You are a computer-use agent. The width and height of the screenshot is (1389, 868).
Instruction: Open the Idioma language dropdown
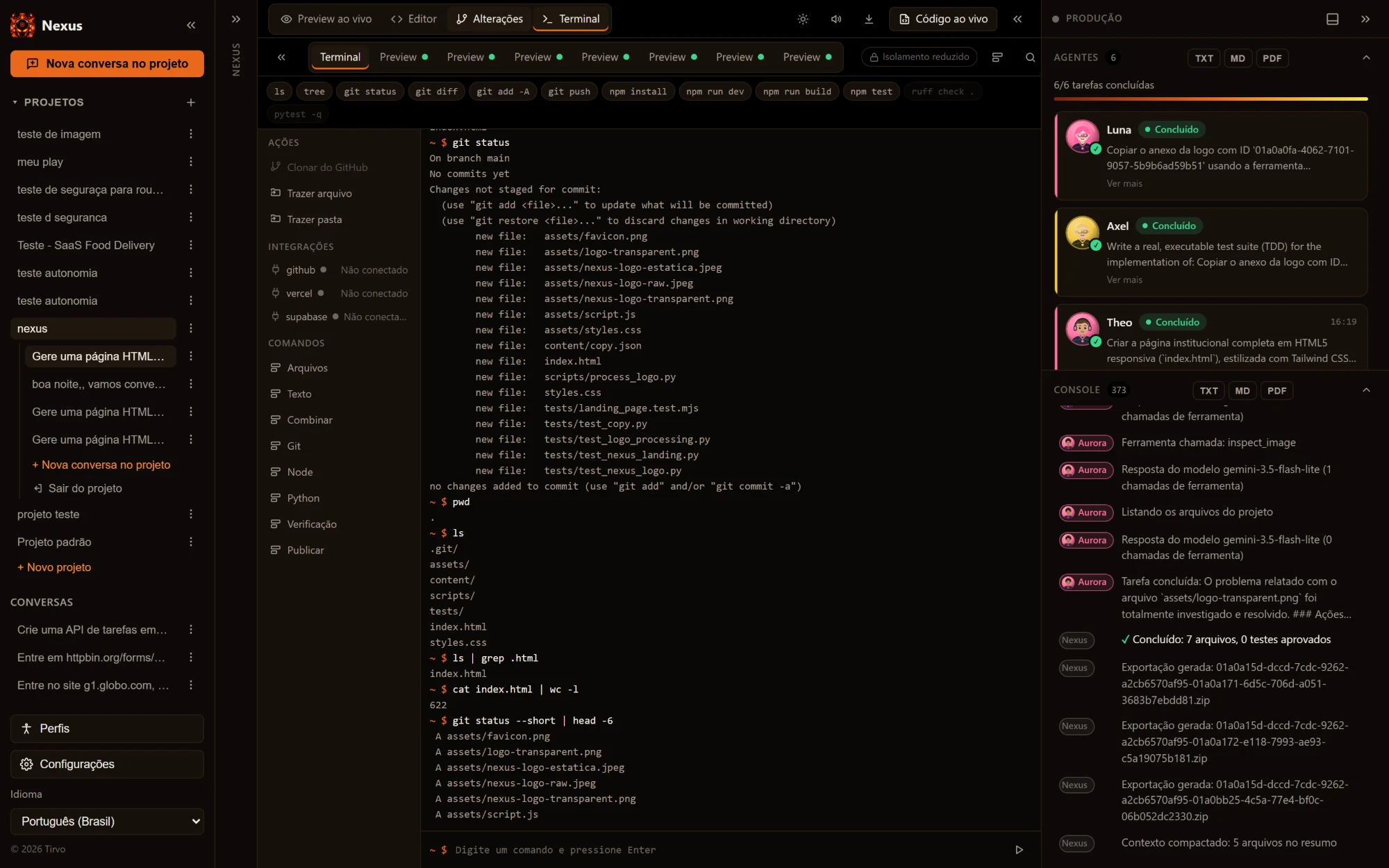tap(108, 821)
